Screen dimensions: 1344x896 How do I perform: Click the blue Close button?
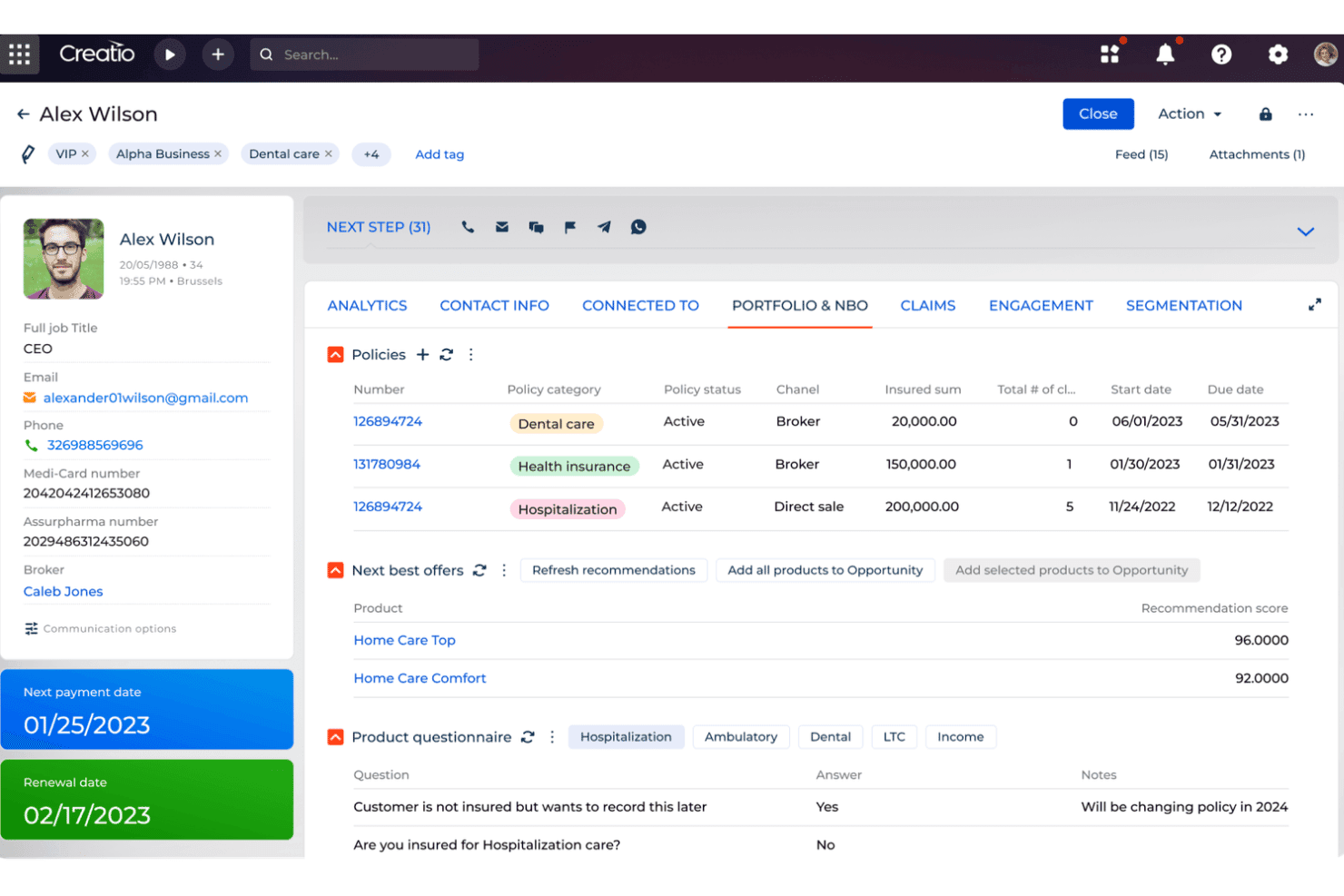click(1098, 114)
